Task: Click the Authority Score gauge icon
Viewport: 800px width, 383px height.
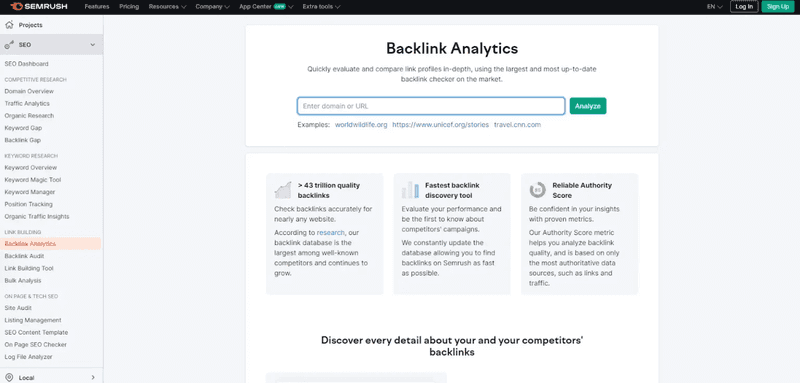Action: [538, 190]
